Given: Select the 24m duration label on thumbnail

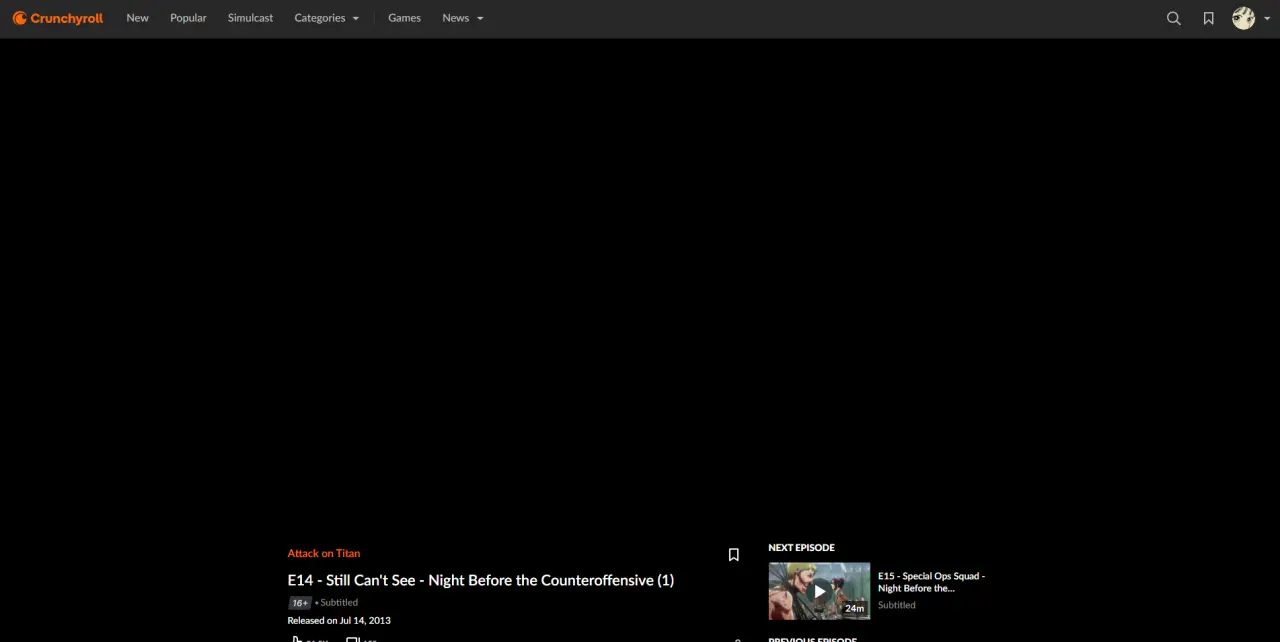Looking at the screenshot, I should 854,608.
